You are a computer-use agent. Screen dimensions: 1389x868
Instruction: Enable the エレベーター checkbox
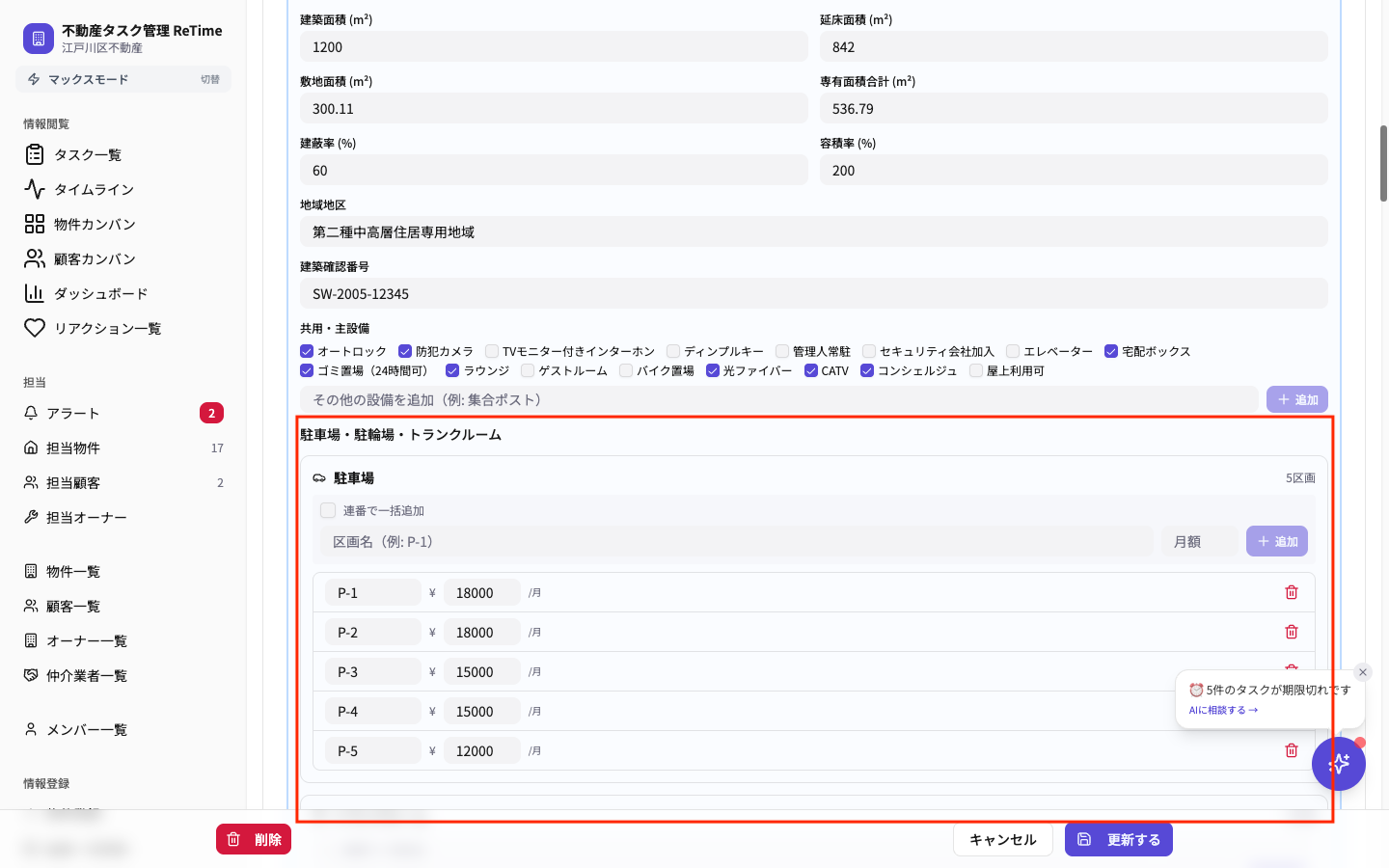1013,351
